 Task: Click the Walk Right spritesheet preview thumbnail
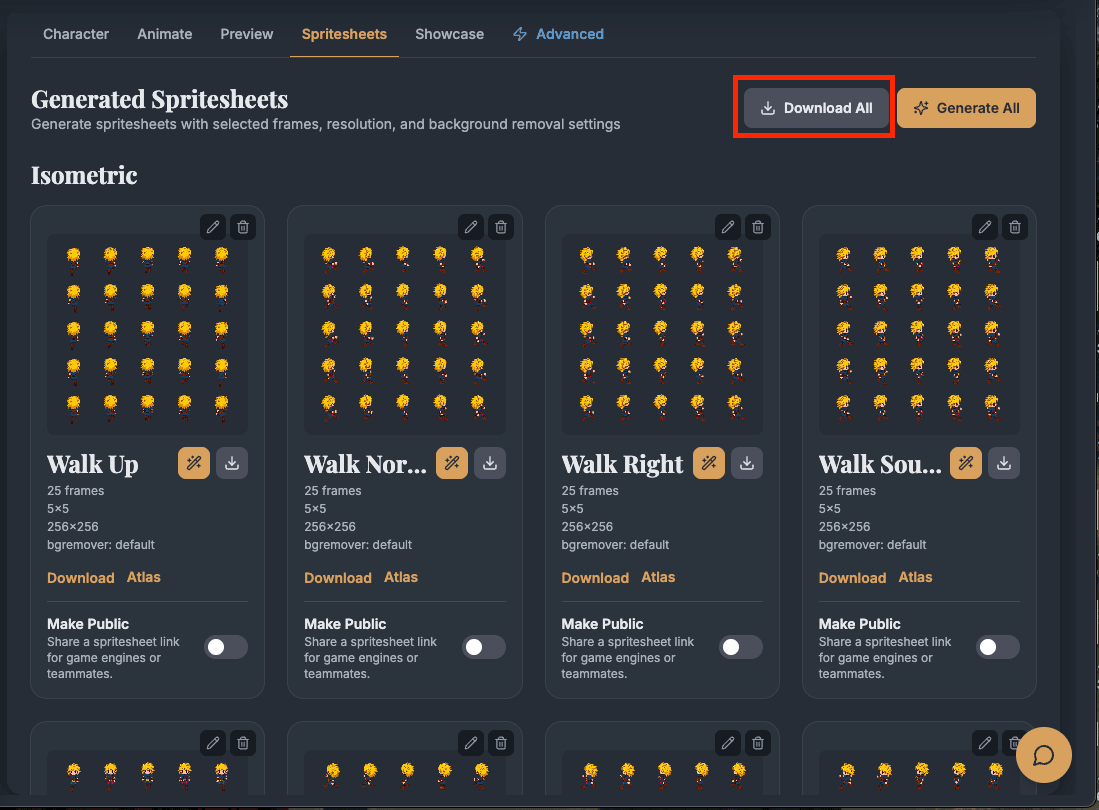662,334
